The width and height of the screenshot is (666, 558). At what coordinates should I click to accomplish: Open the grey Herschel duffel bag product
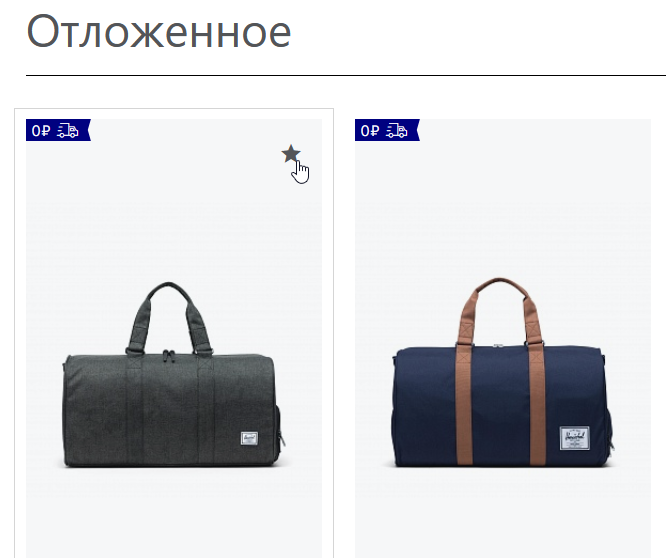(173, 375)
